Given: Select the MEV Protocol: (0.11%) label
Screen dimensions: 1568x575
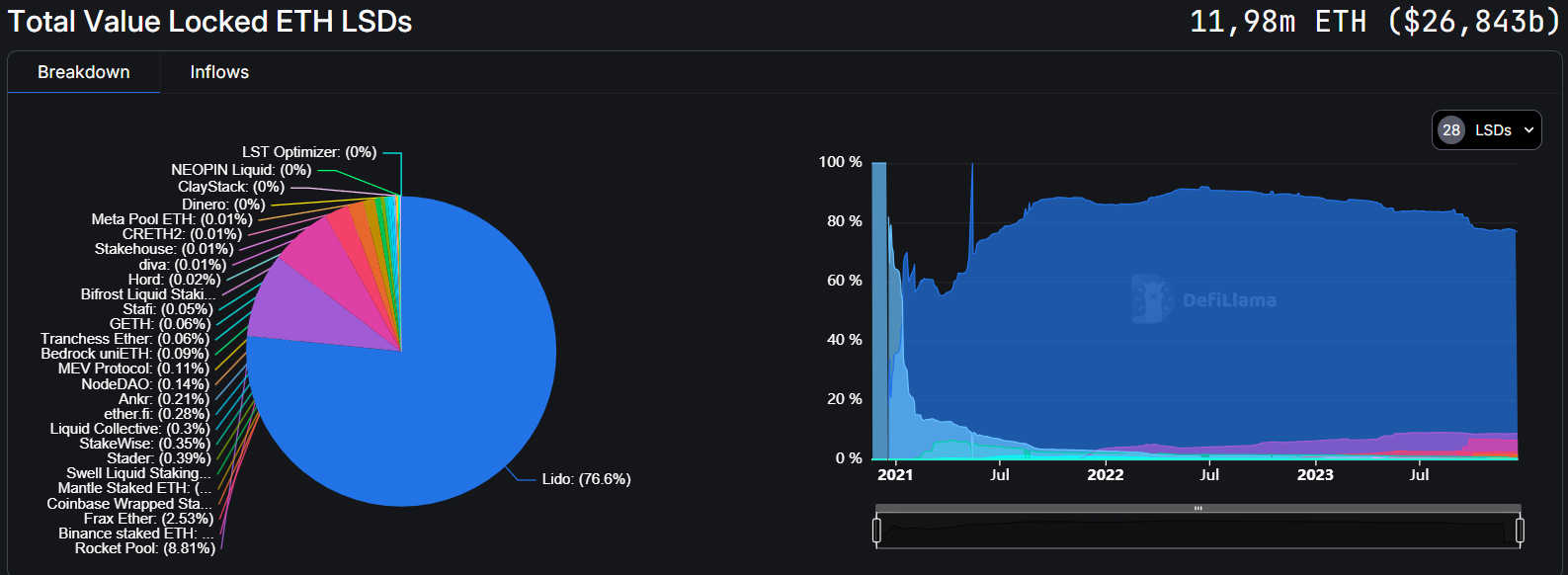Looking at the screenshot, I should tap(133, 369).
